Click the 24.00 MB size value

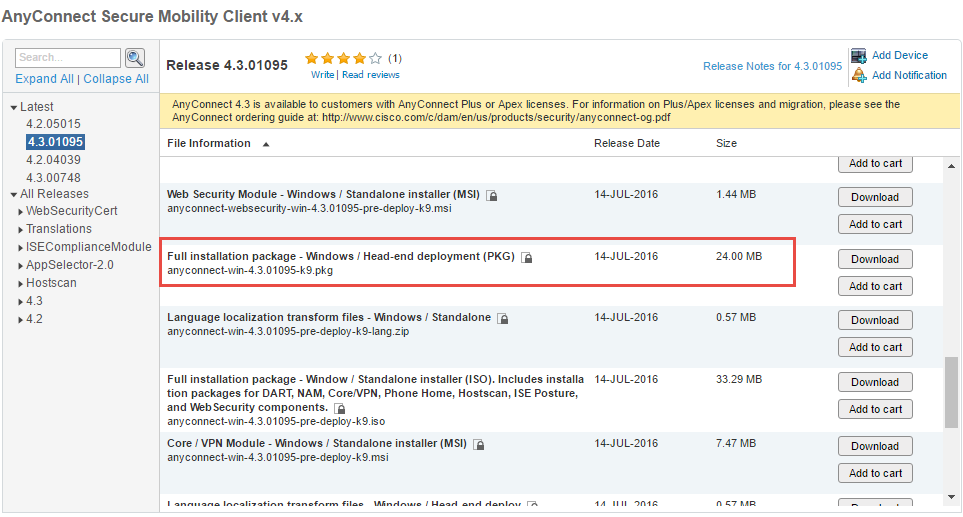(739, 256)
